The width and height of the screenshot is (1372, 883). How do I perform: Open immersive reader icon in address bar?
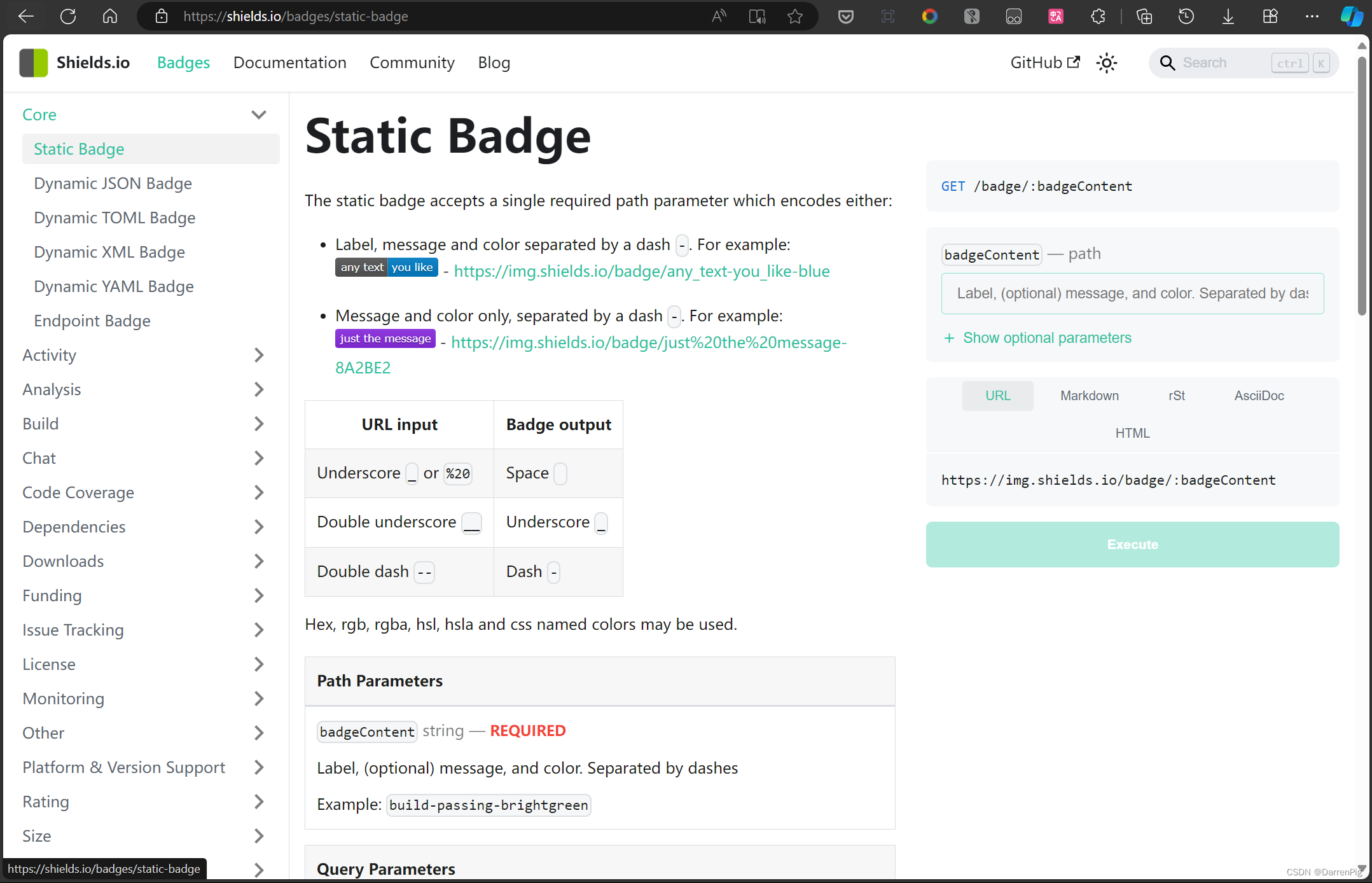[x=757, y=17]
